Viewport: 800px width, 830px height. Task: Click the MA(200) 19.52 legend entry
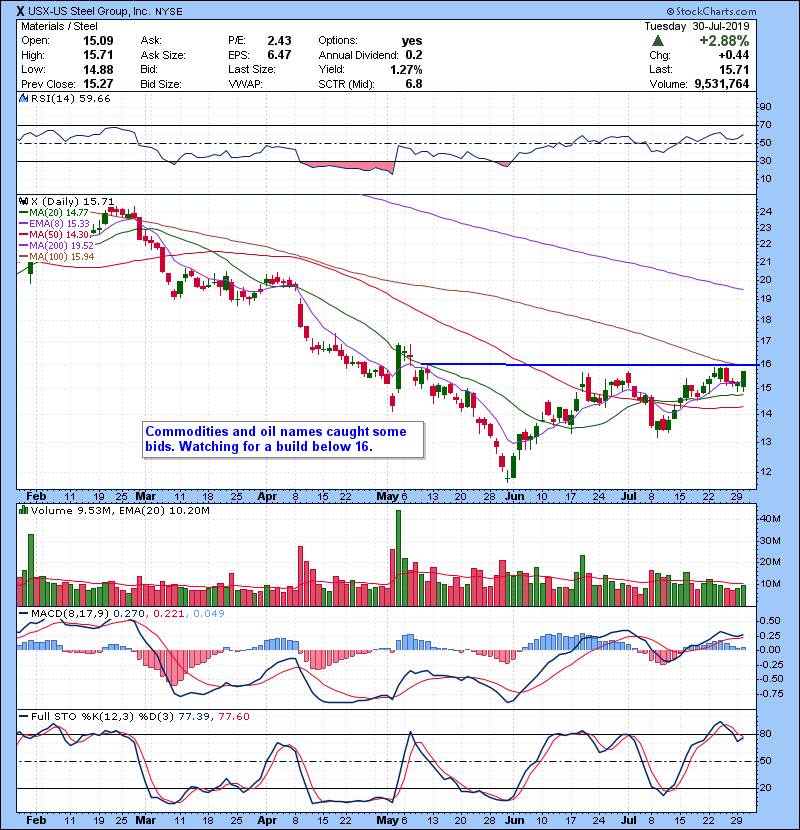[56, 246]
